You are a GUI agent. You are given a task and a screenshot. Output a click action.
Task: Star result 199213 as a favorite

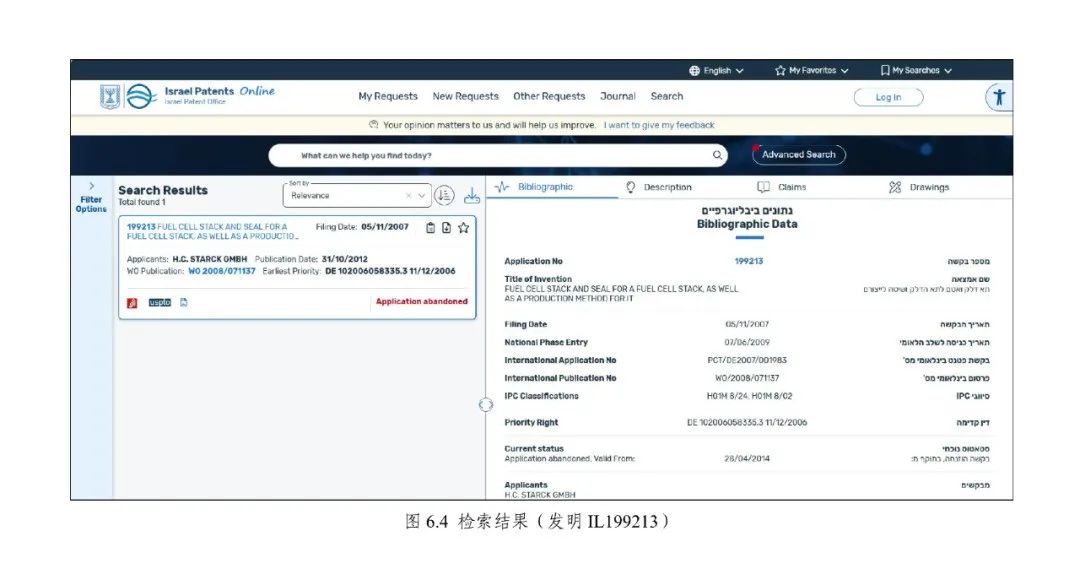pyautogui.click(x=463, y=228)
